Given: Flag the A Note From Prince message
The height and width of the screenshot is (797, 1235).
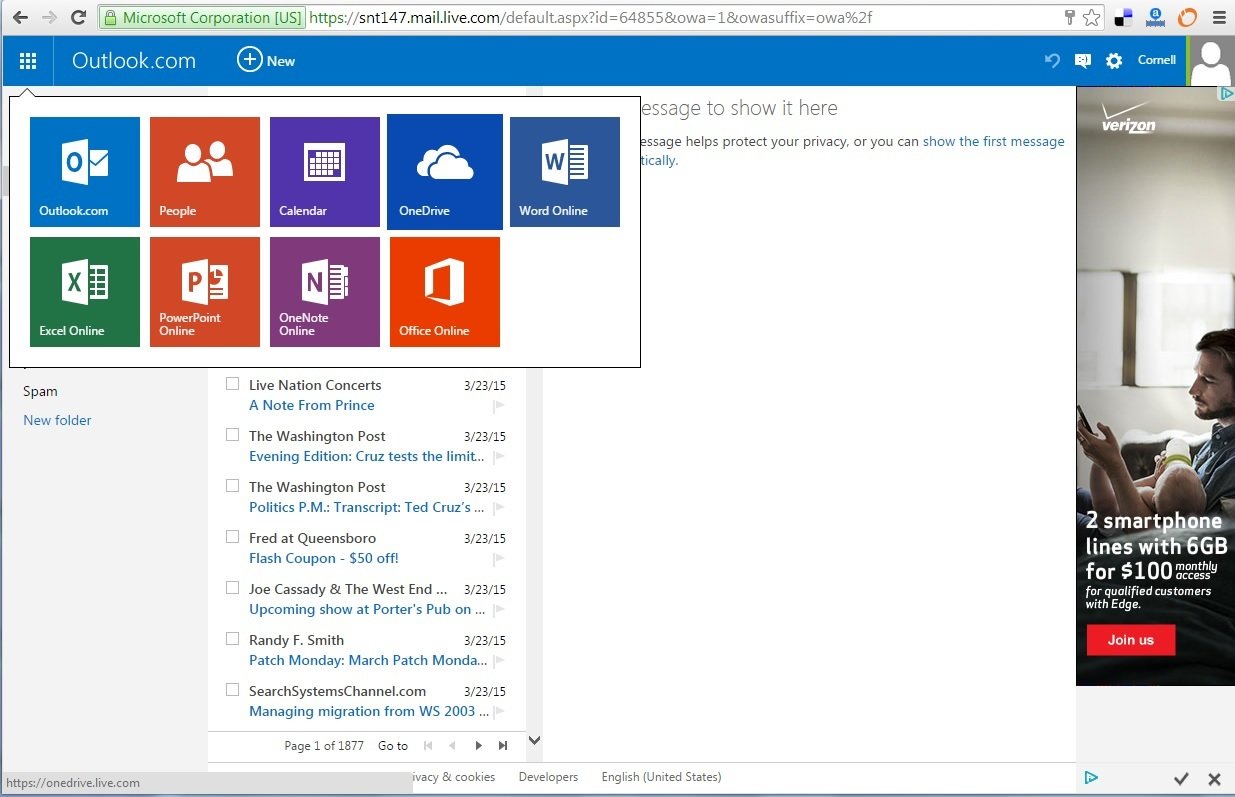Looking at the screenshot, I should (x=498, y=406).
